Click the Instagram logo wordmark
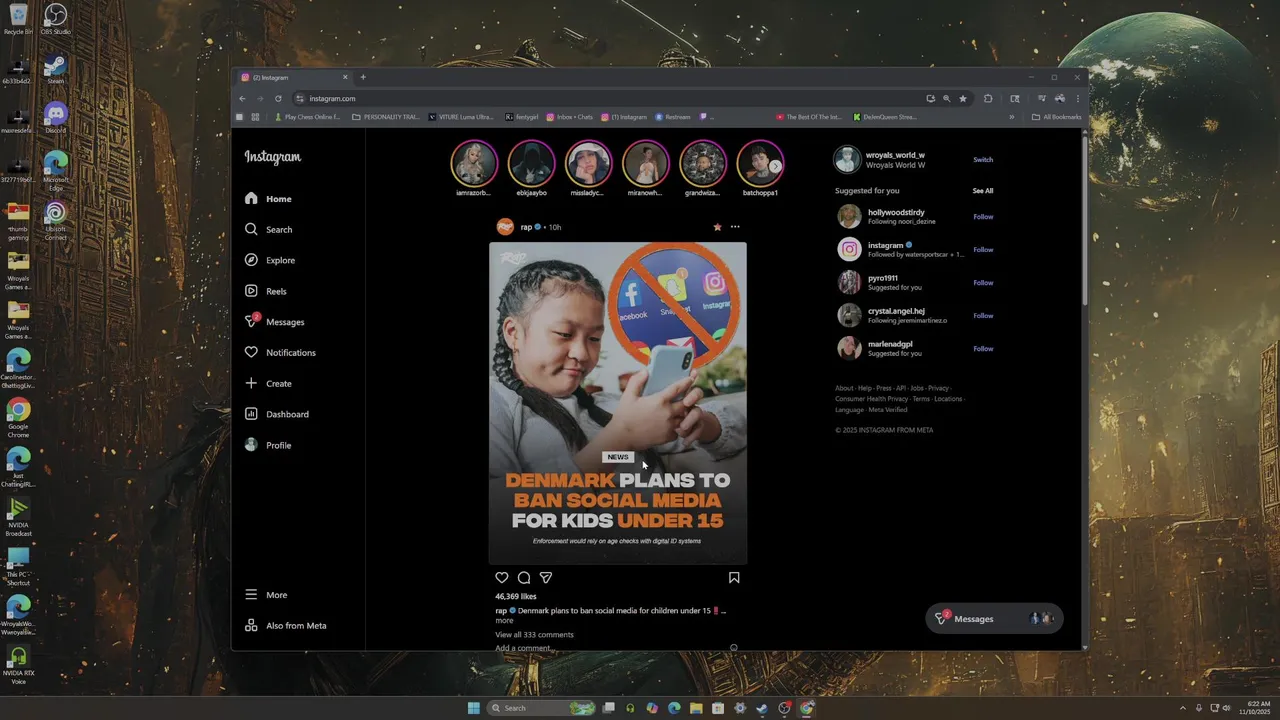 pyautogui.click(x=272, y=157)
